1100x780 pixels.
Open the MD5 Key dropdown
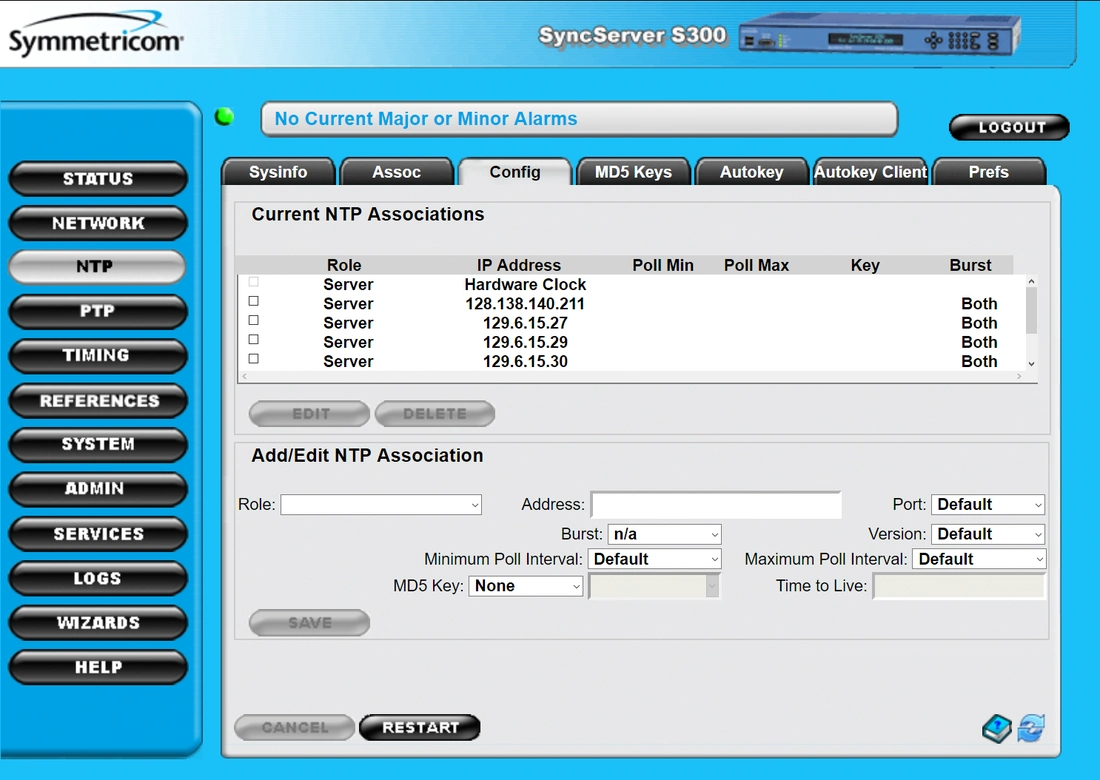(526, 586)
